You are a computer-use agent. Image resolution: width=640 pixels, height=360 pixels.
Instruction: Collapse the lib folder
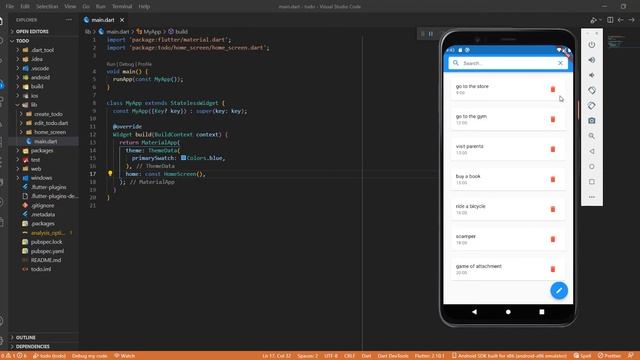point(33,105)
